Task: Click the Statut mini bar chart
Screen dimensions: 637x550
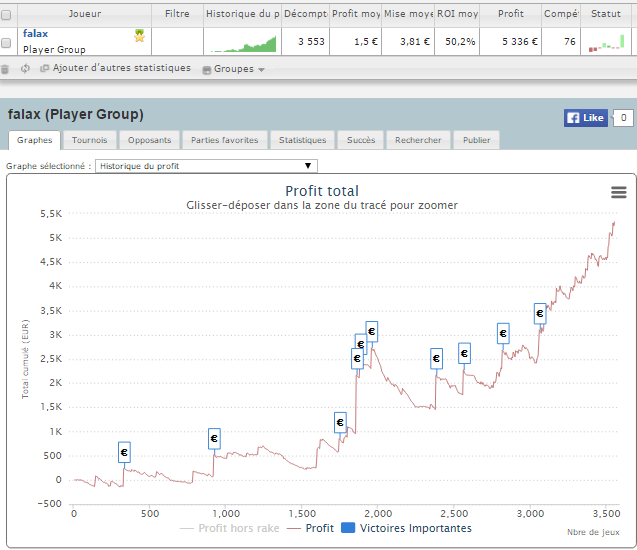Action: click(606, 42)
